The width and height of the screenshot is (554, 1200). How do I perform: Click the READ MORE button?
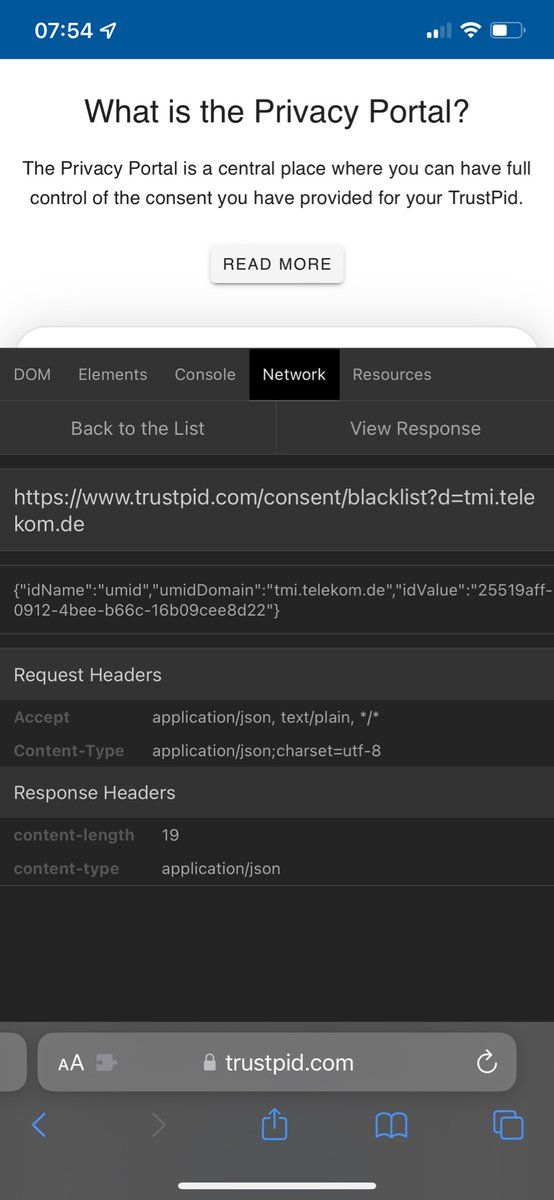coord(277,264)
